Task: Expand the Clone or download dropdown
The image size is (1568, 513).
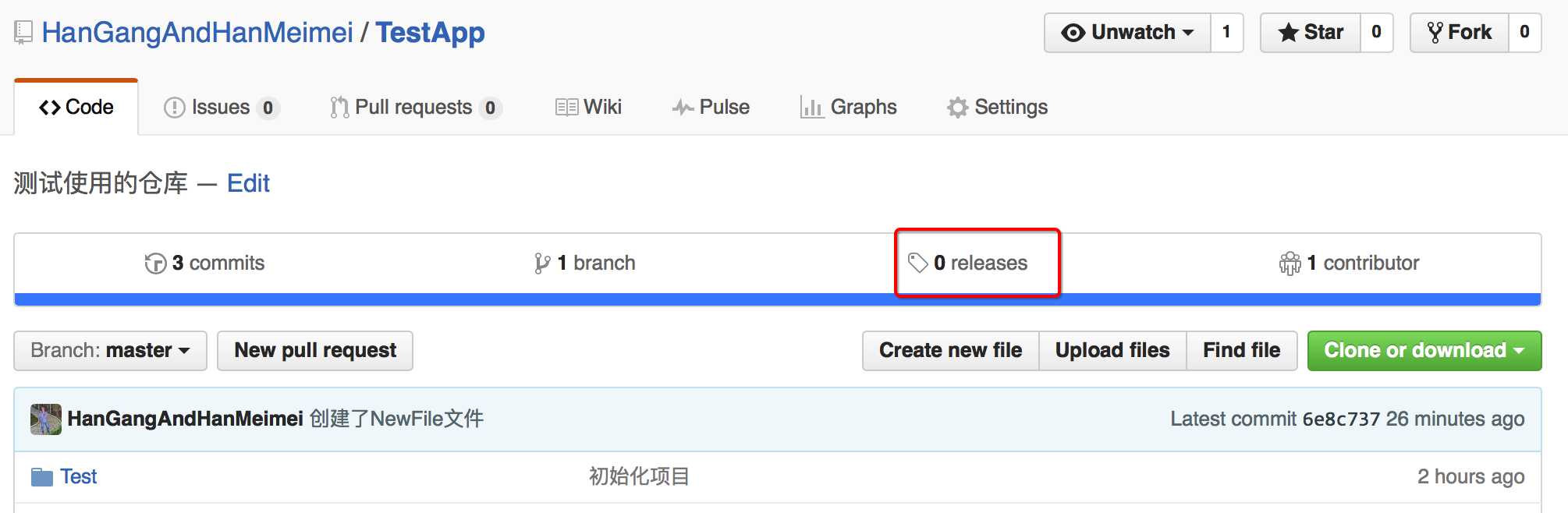Action: 1424,351
